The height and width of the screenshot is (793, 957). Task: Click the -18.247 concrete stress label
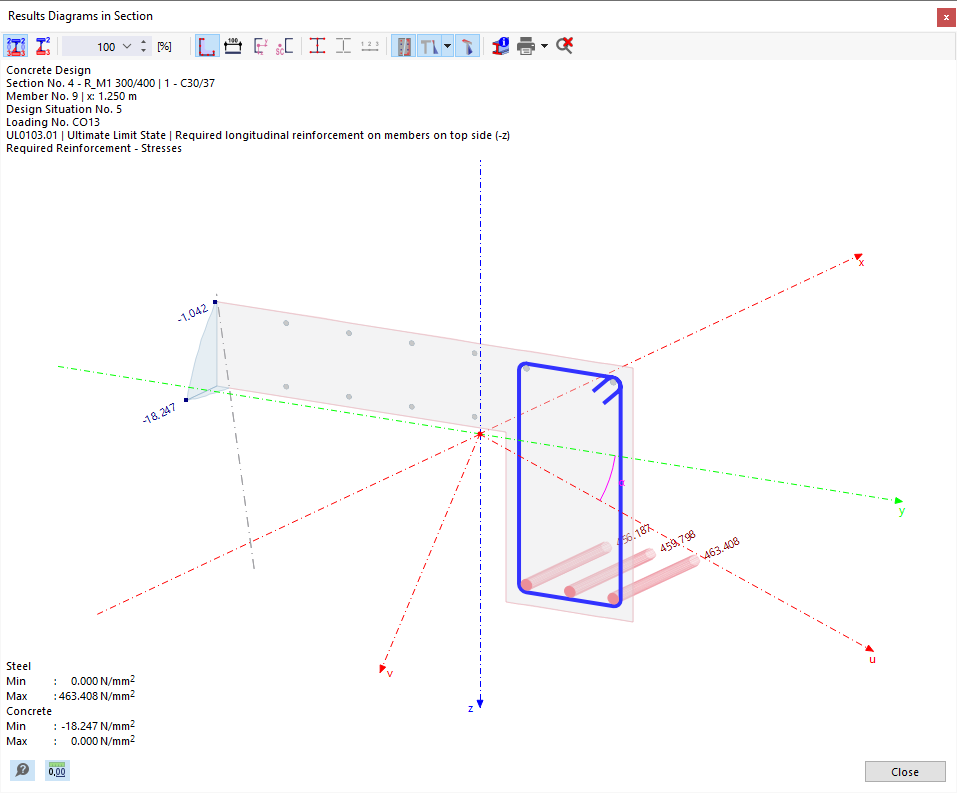coord(159,413)
